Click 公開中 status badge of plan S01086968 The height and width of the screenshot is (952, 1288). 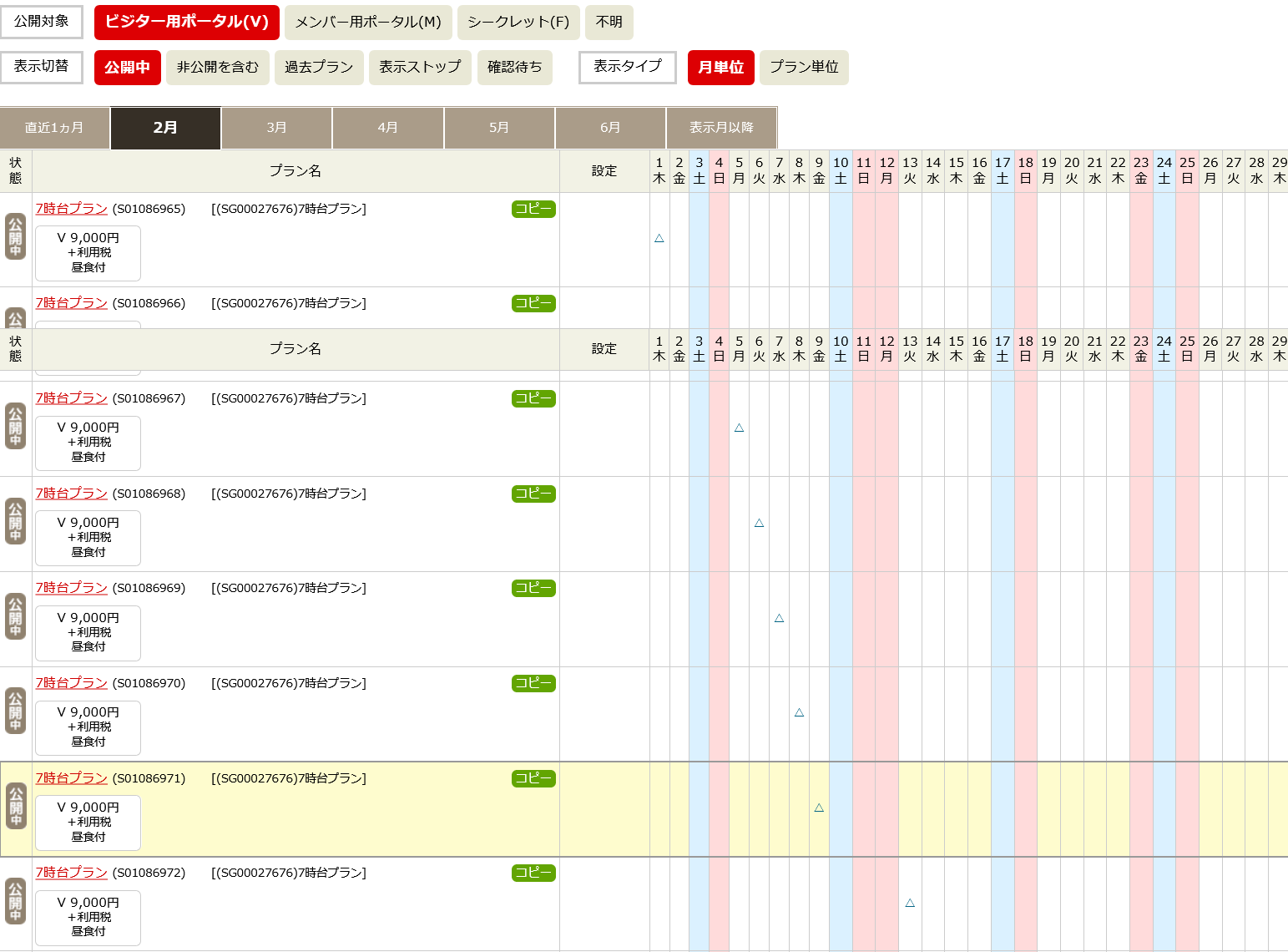tap(16, 521)
